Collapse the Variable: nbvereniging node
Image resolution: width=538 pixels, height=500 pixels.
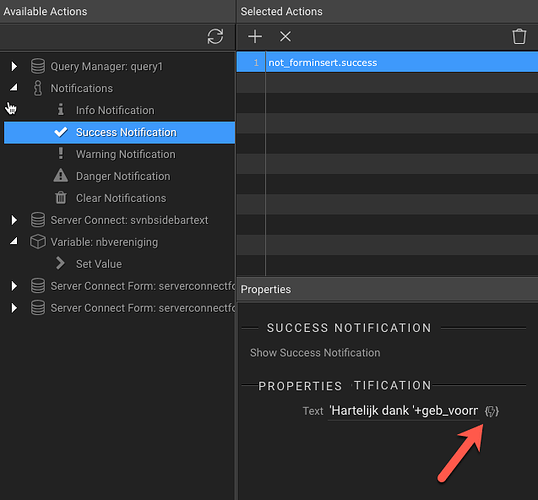pos(14,241)
